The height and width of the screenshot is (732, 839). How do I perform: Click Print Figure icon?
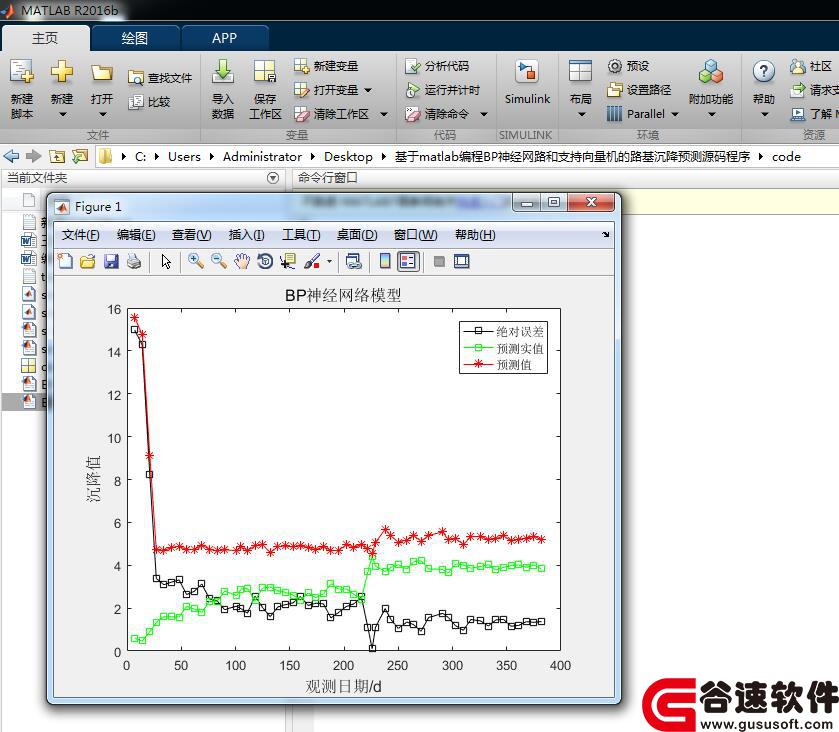point(134,261)
